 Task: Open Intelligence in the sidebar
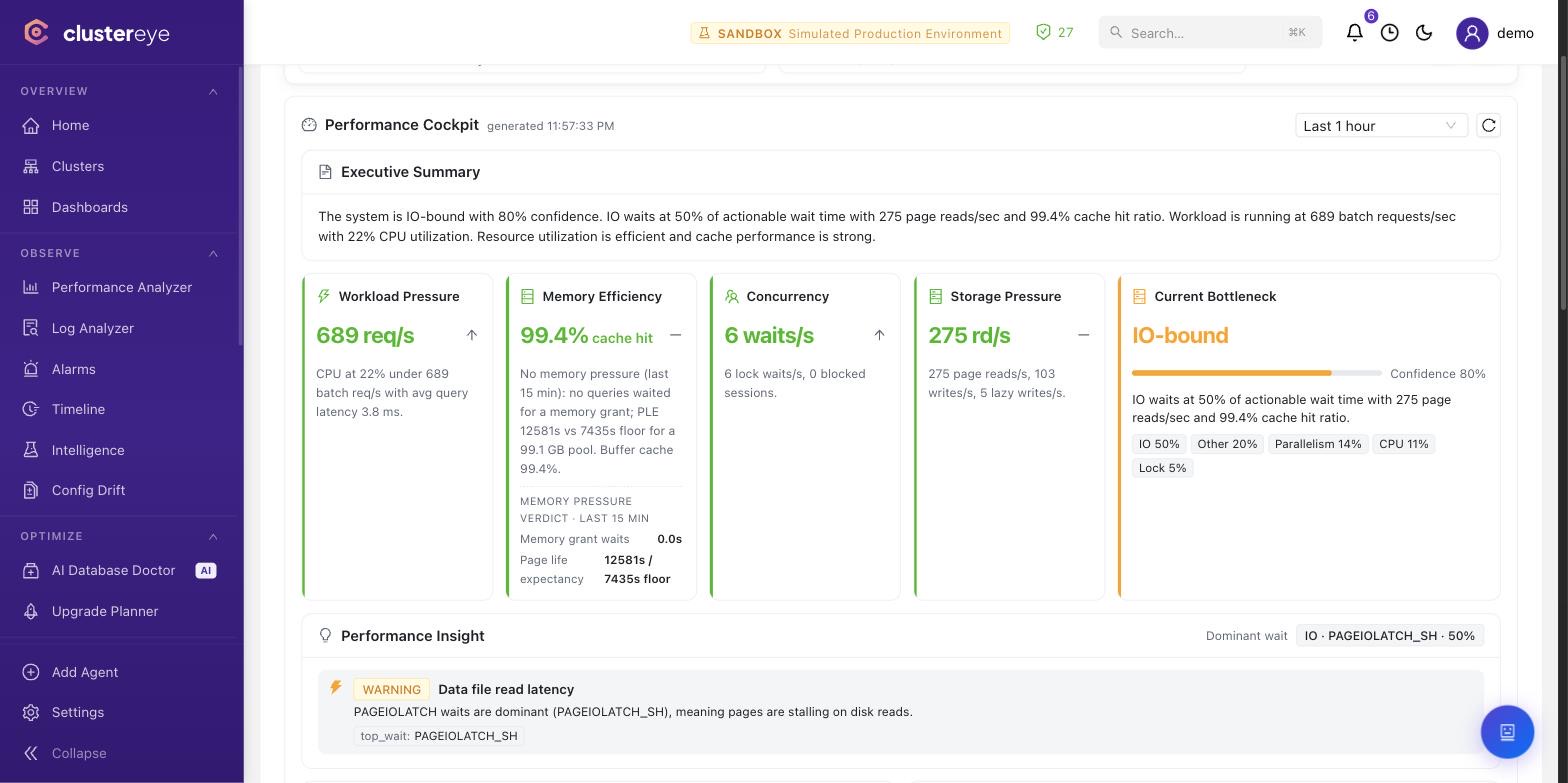(120, 450)
